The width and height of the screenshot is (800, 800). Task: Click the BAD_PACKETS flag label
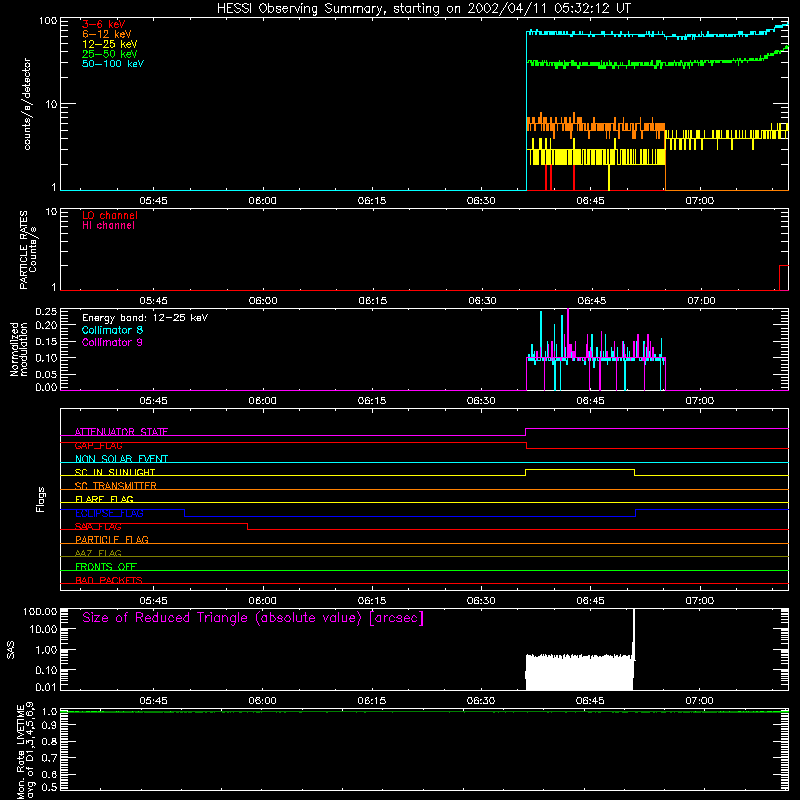[109, 580]
